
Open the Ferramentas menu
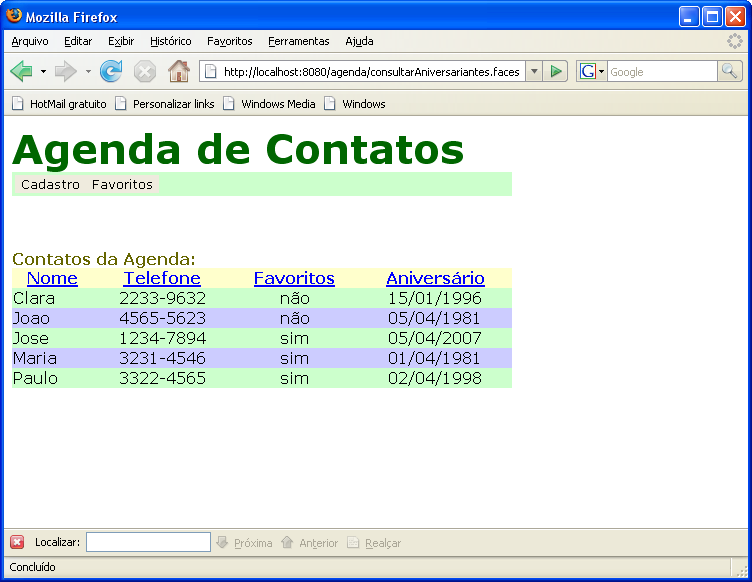298,41
